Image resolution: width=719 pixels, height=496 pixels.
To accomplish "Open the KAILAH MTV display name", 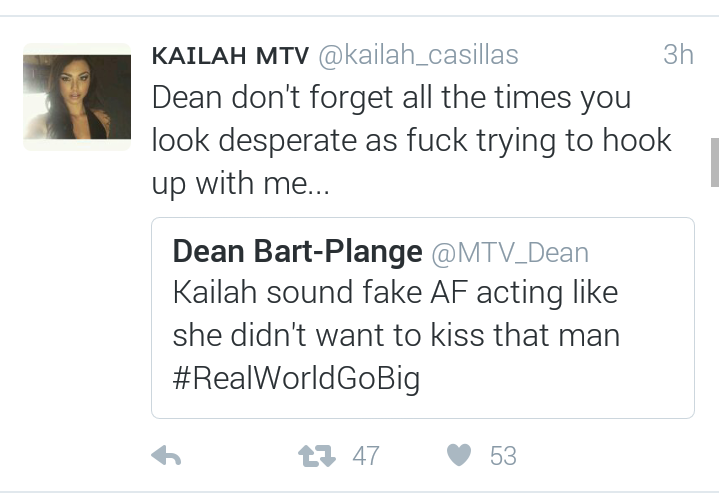I will coord(230,56).
